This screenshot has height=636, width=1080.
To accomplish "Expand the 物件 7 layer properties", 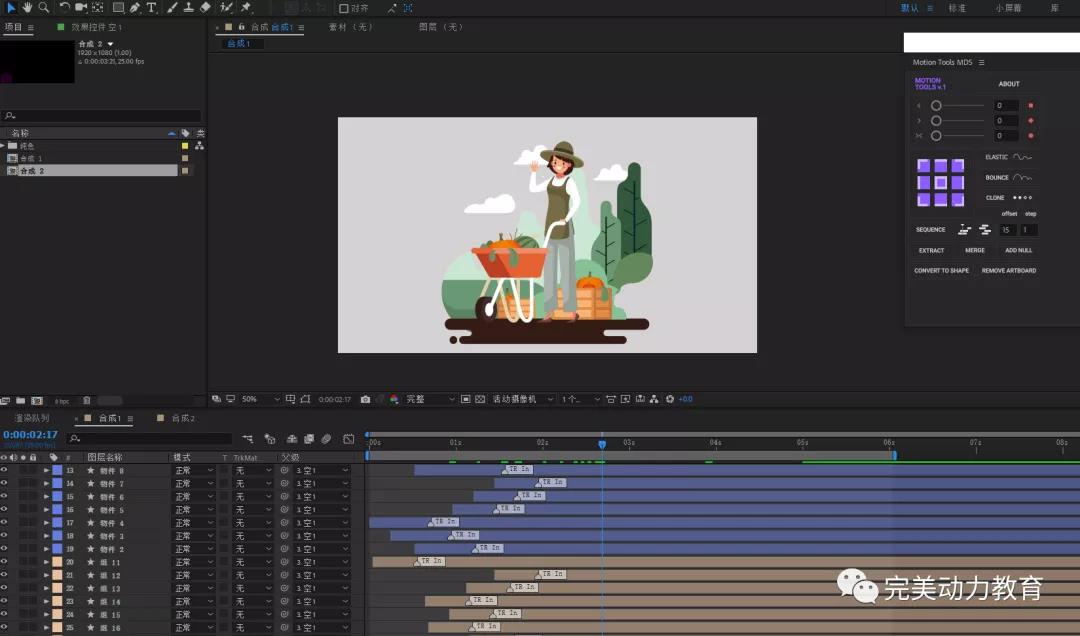I will tap(46, 484).
